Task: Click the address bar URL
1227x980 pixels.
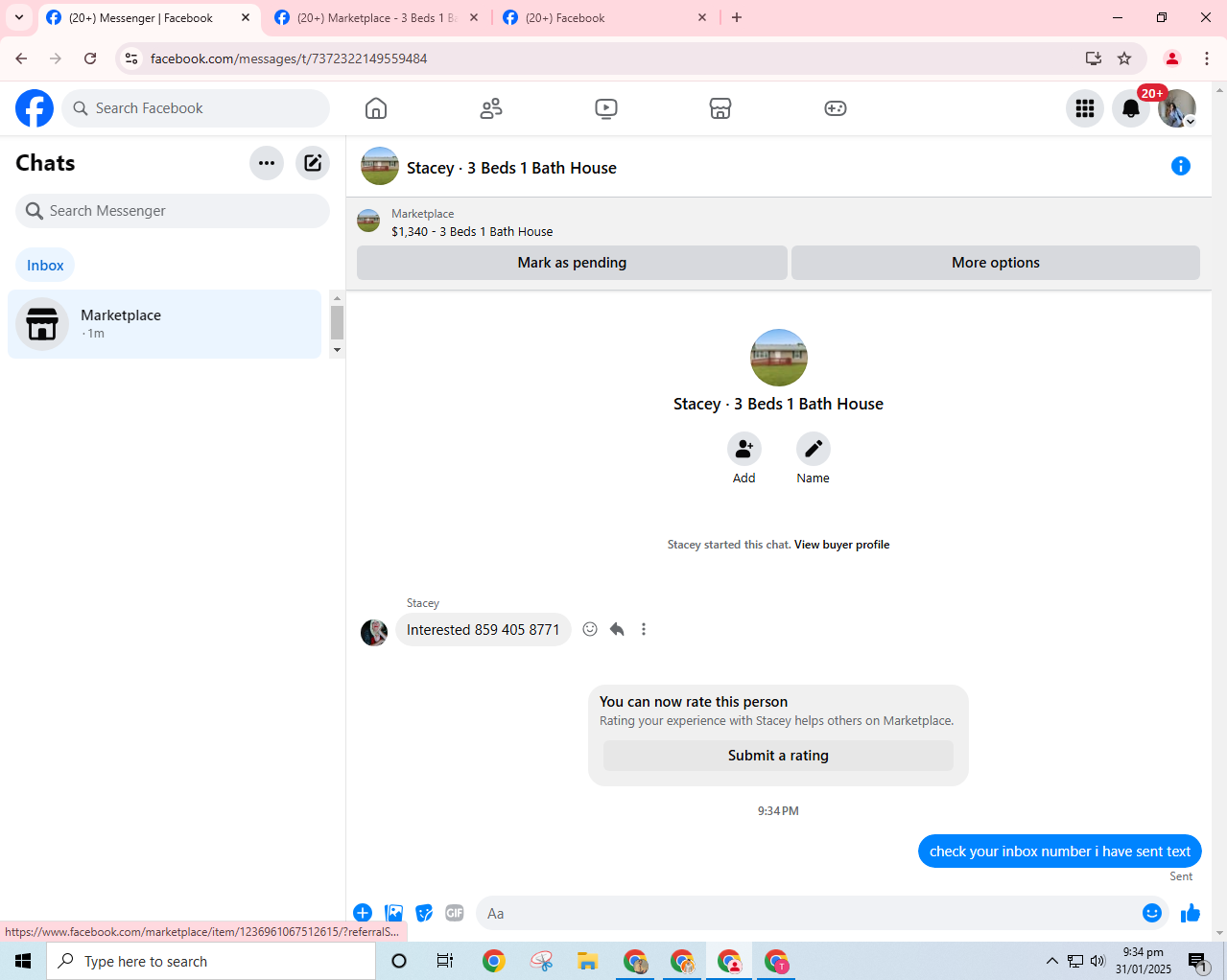Action: 289,58
